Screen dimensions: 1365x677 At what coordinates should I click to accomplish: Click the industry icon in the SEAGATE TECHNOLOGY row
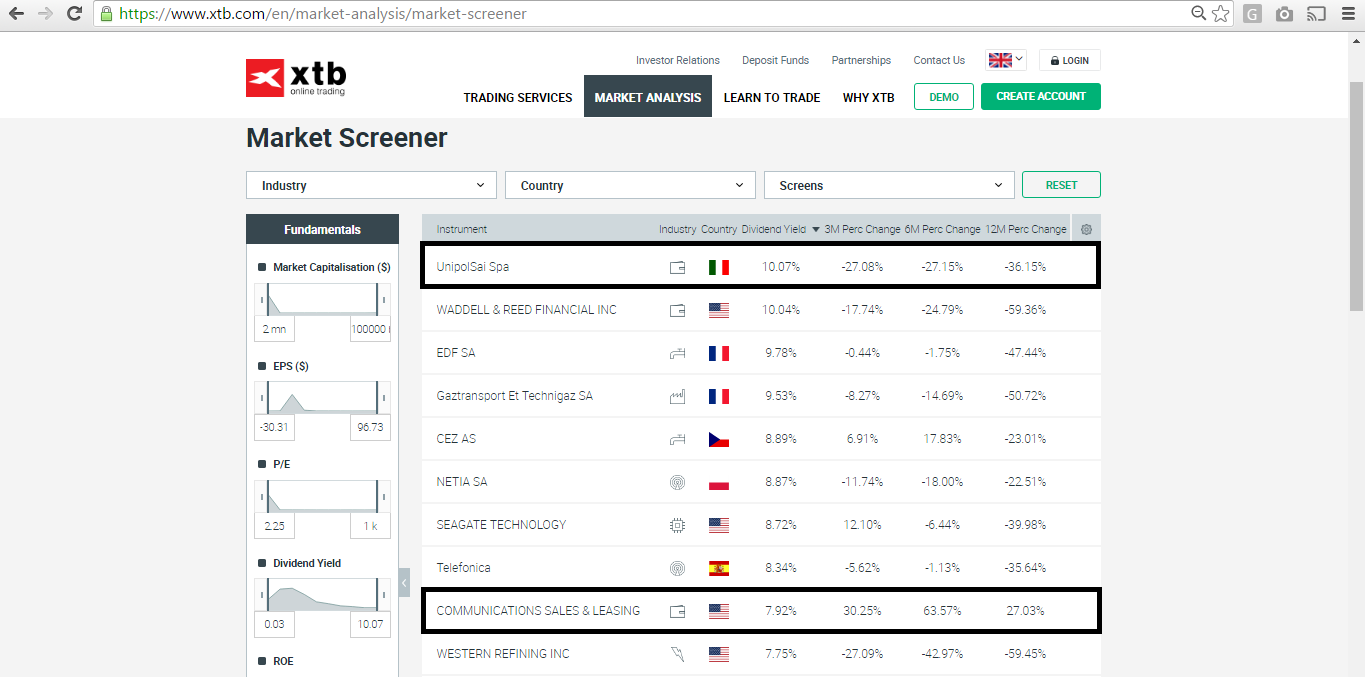click(677, 525)
